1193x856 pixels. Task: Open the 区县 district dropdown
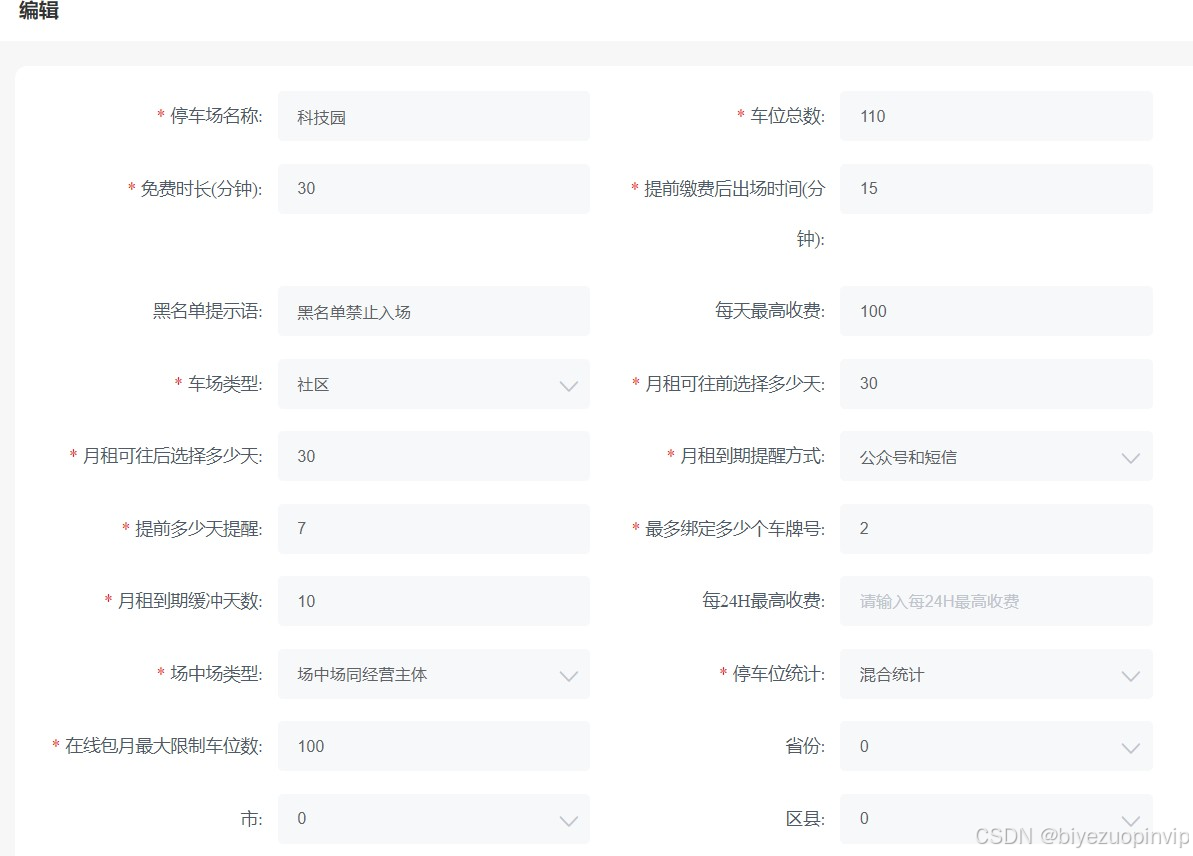[x=996, y=818]
